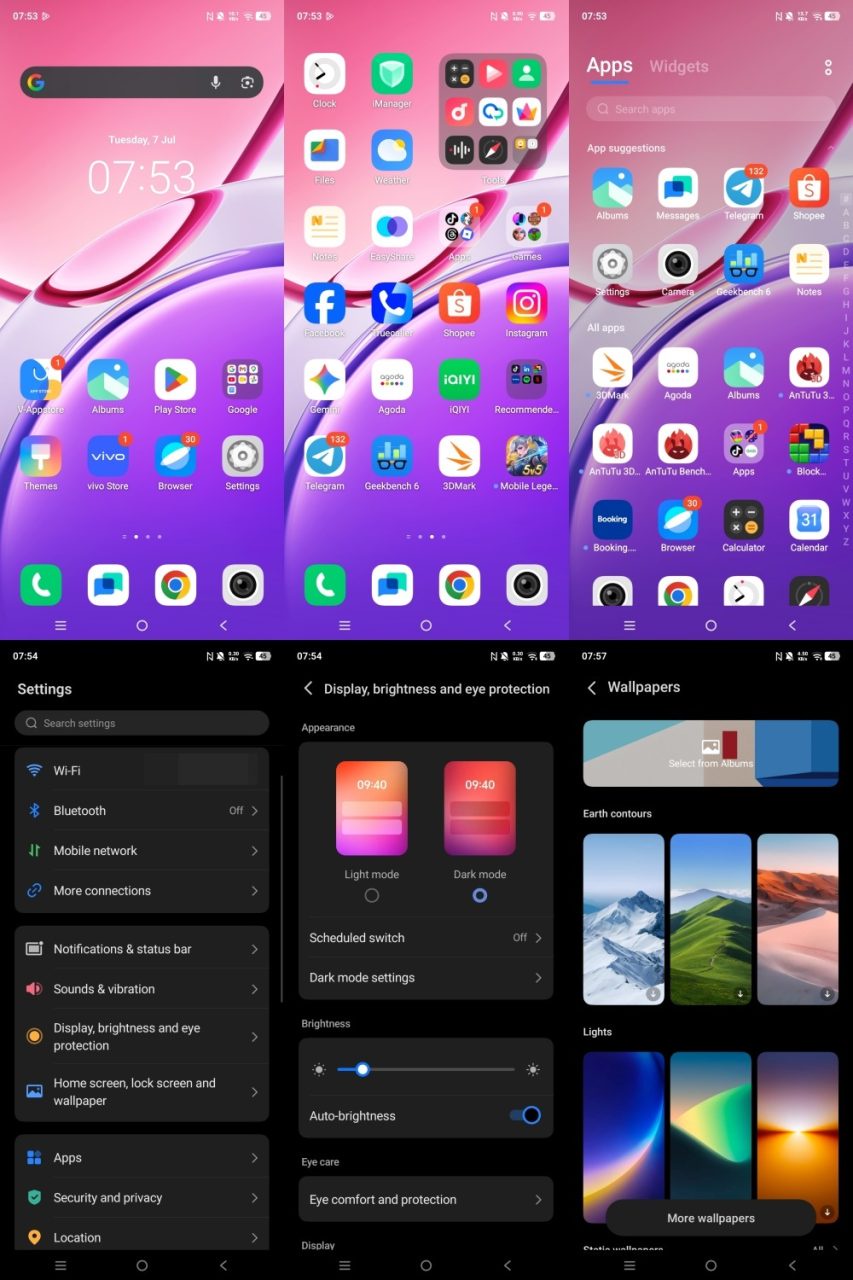Collapse the App suggestions section

click(829, 148)
